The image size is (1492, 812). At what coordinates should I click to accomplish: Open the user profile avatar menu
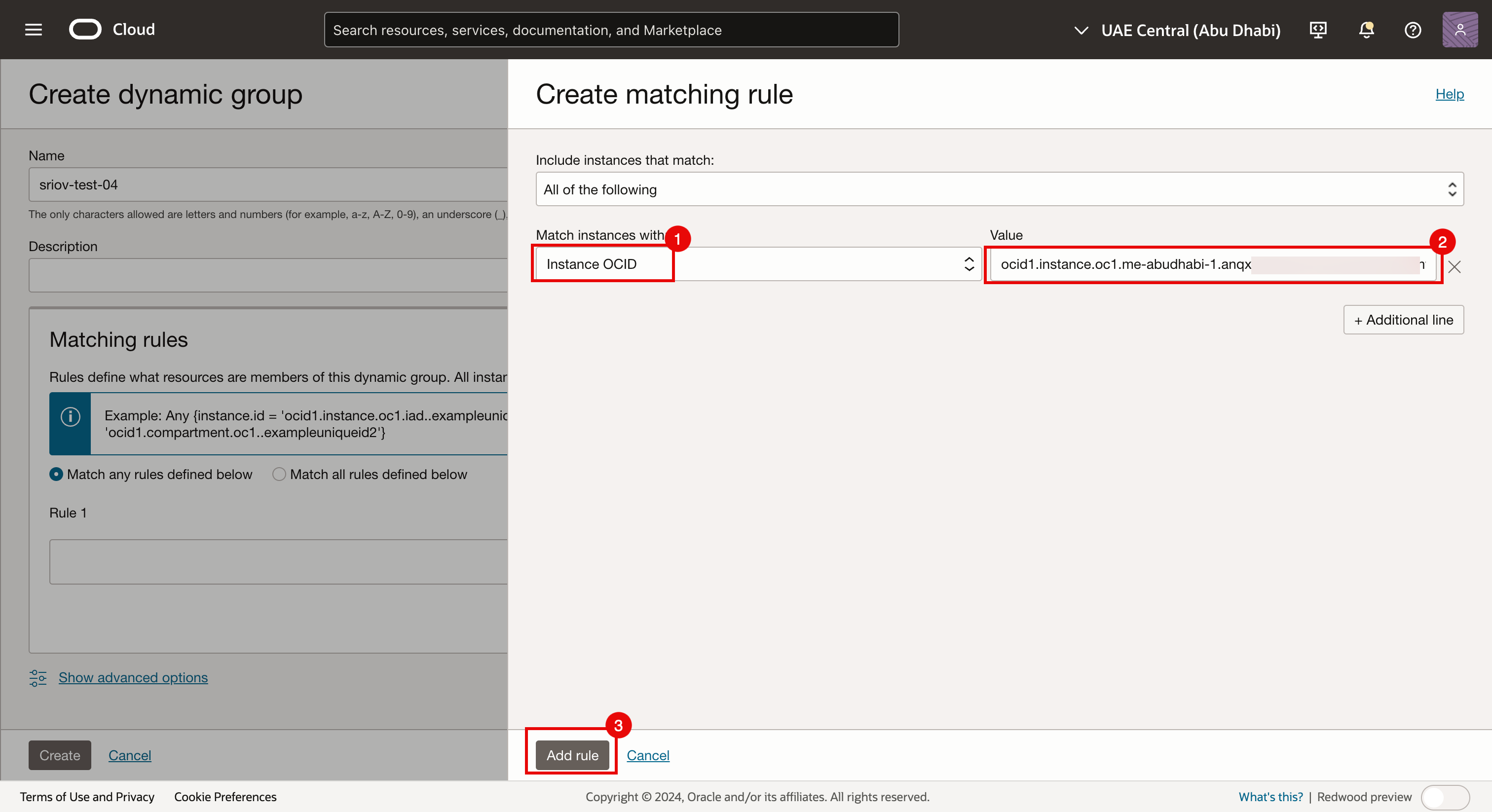click(x=1459, y=30)
